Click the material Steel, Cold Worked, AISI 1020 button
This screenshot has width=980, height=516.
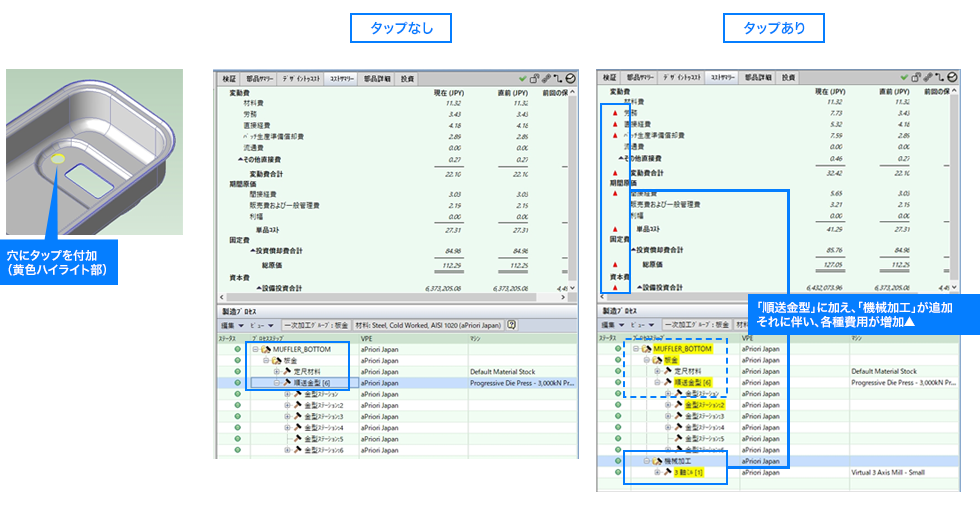click(x=430, y=325)
